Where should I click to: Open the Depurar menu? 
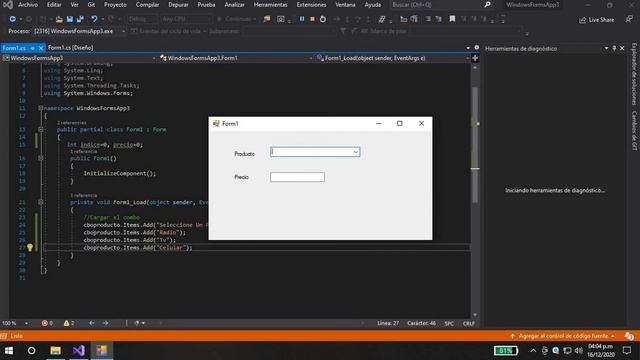click(178, 5)
